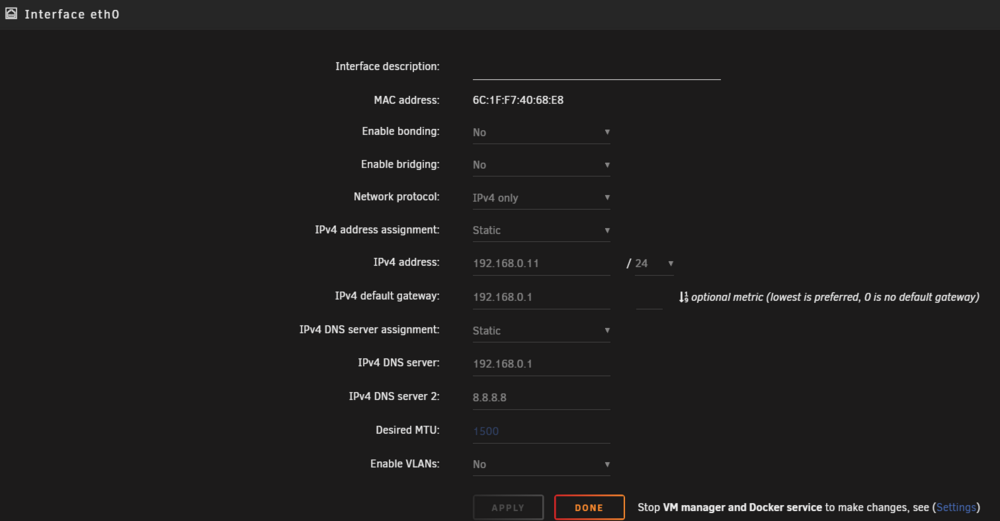Click the MAC address label

pos(406,100)
